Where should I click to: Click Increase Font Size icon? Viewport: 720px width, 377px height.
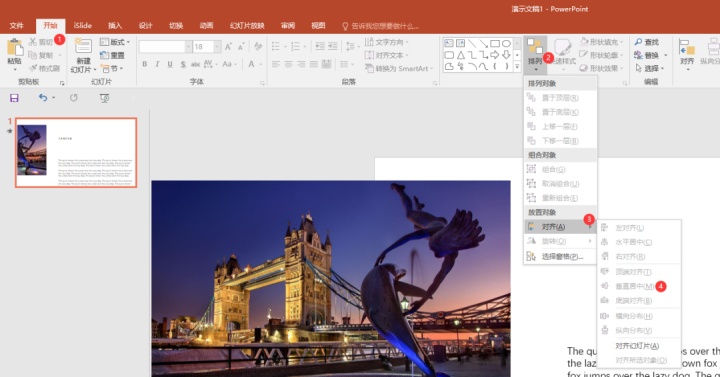tap(228, 46)
